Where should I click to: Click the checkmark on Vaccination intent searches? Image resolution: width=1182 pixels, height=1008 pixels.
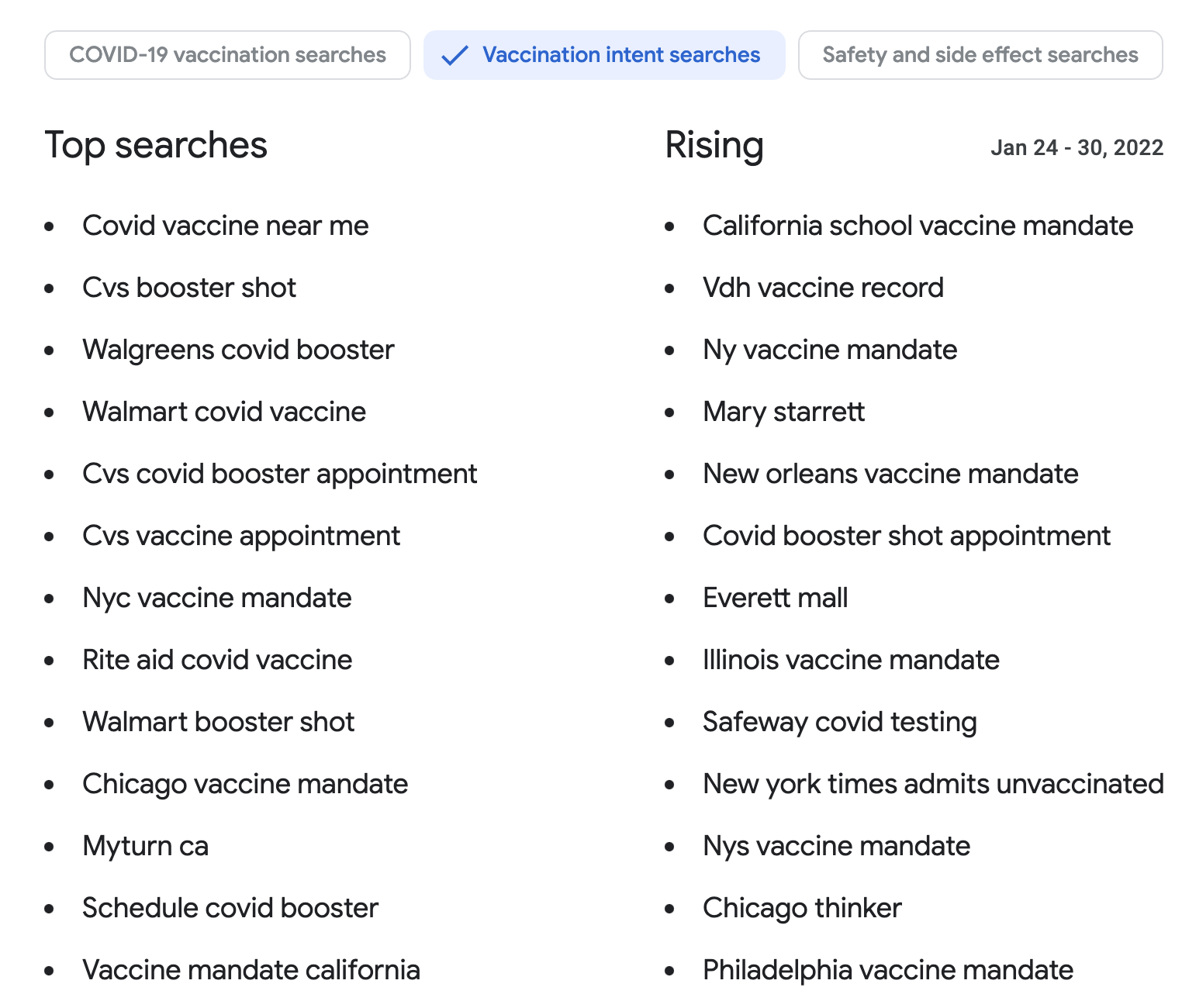[x=454, y=56]
